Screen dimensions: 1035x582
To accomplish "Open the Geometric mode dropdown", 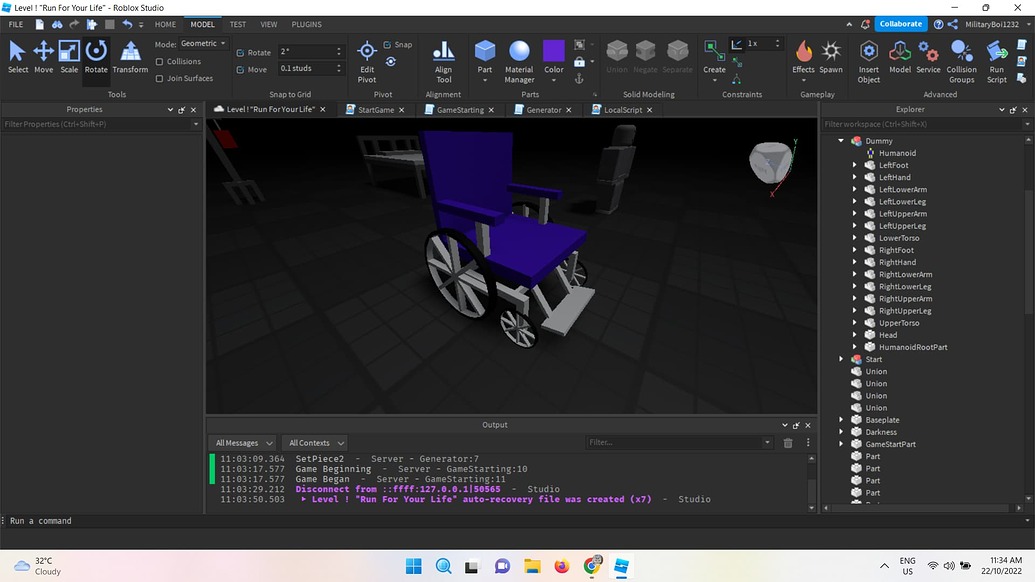I will tap(203, 42).
